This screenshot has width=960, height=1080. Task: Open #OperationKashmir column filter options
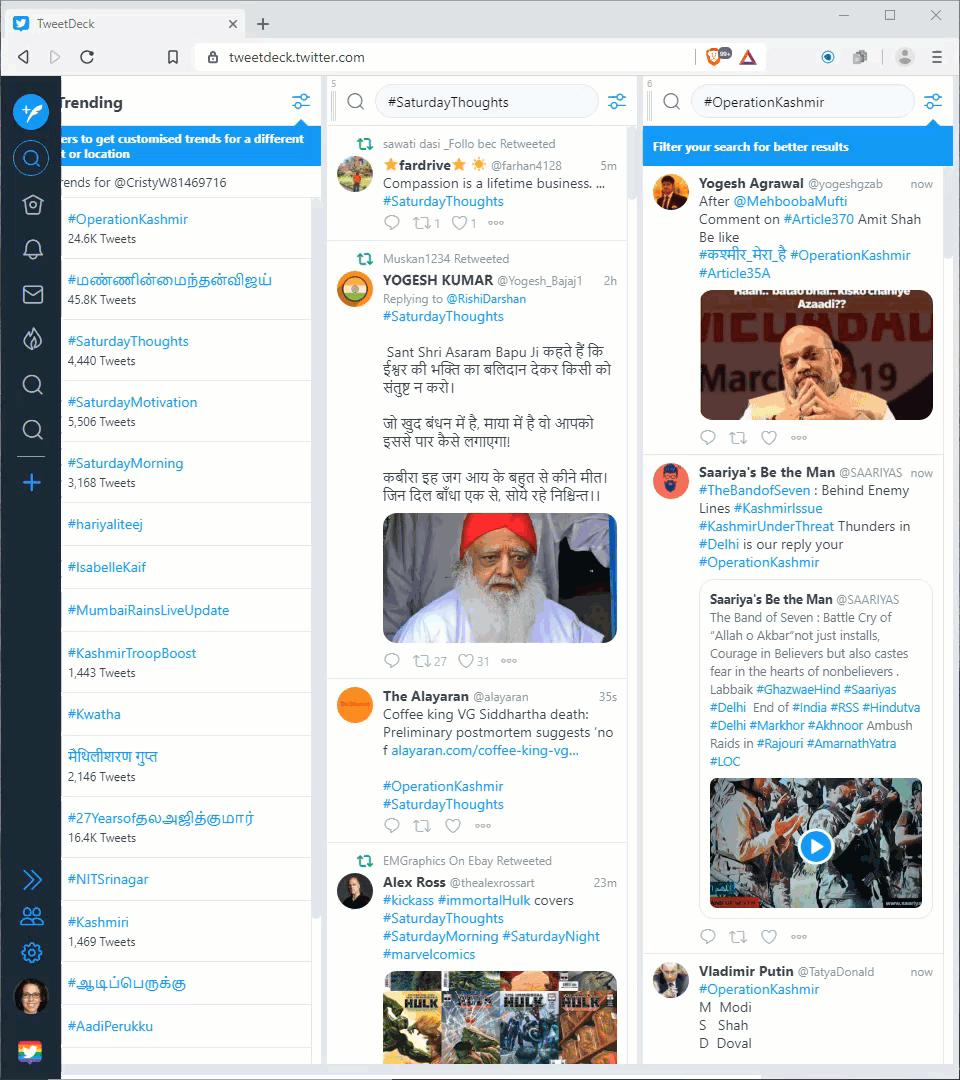pyautogui.click(x=932, y=102)
